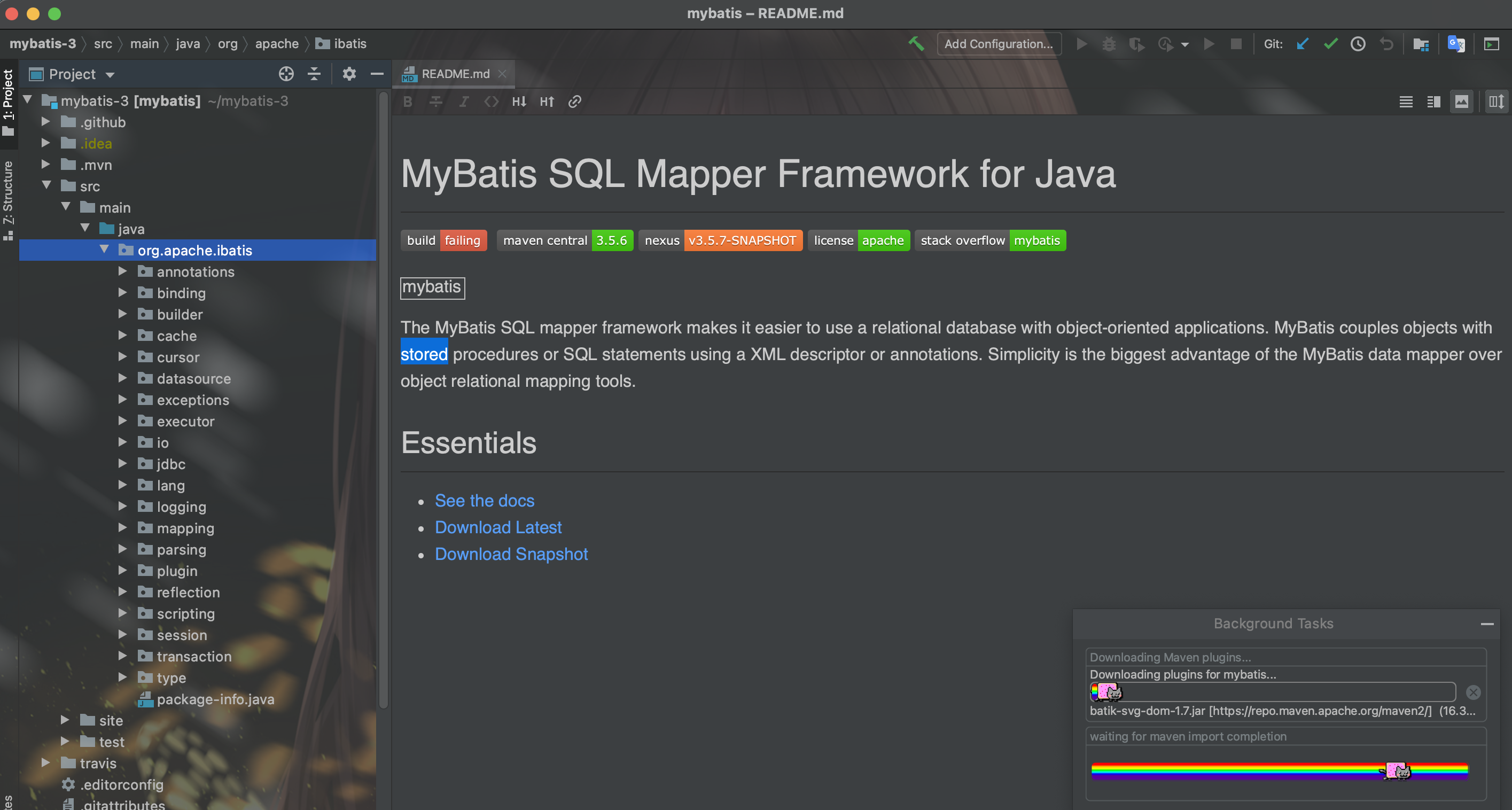Expand the .idea folder
Viewport: 1512px width, 810px height.
point(45,143)
